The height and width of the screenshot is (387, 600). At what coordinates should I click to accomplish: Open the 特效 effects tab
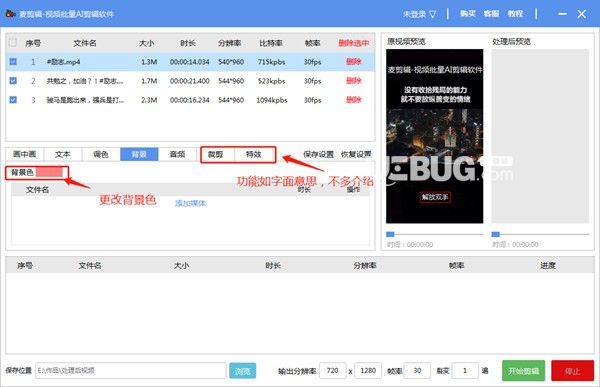253,154
